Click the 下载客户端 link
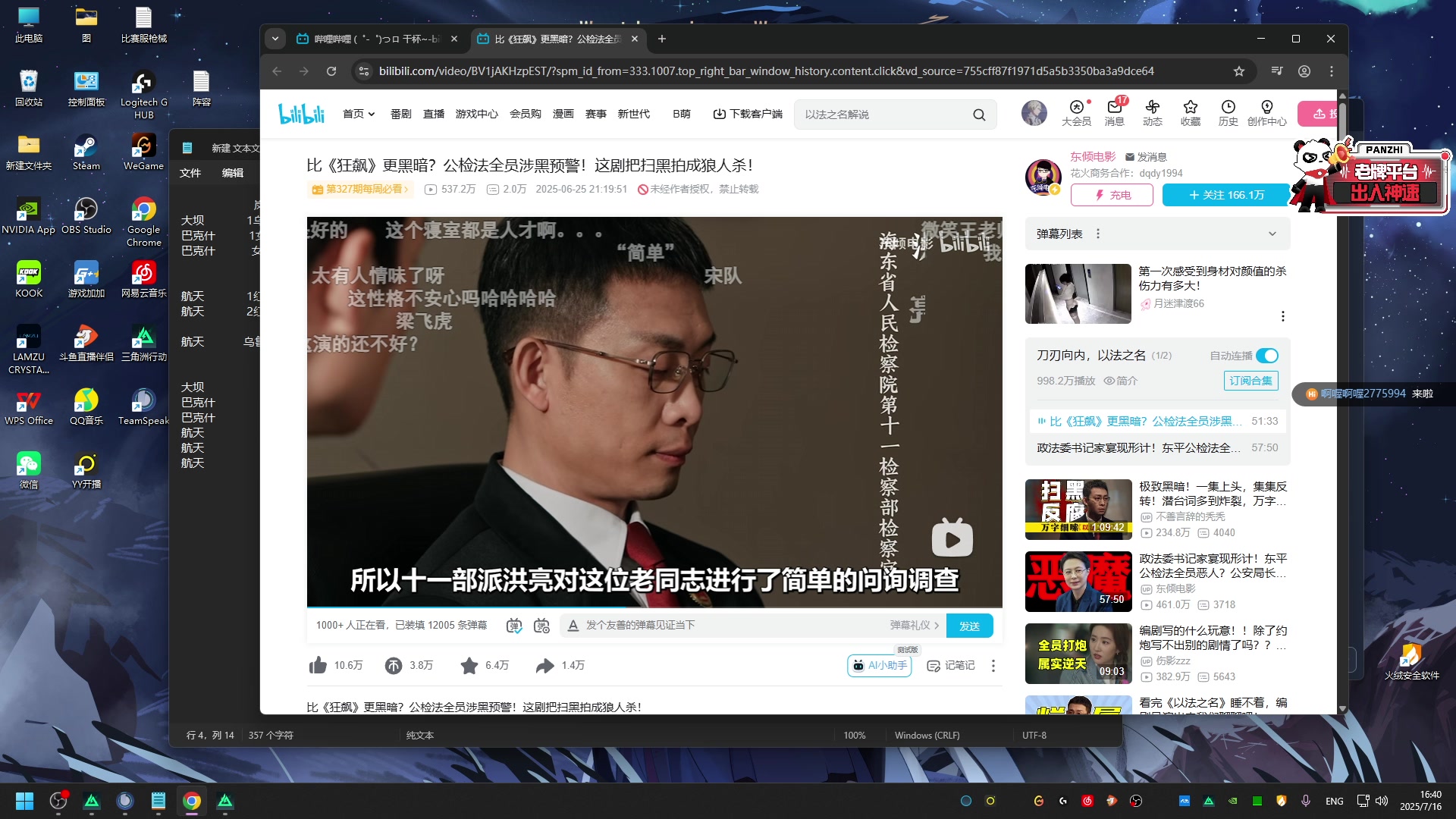 click(x=747, y=114)
